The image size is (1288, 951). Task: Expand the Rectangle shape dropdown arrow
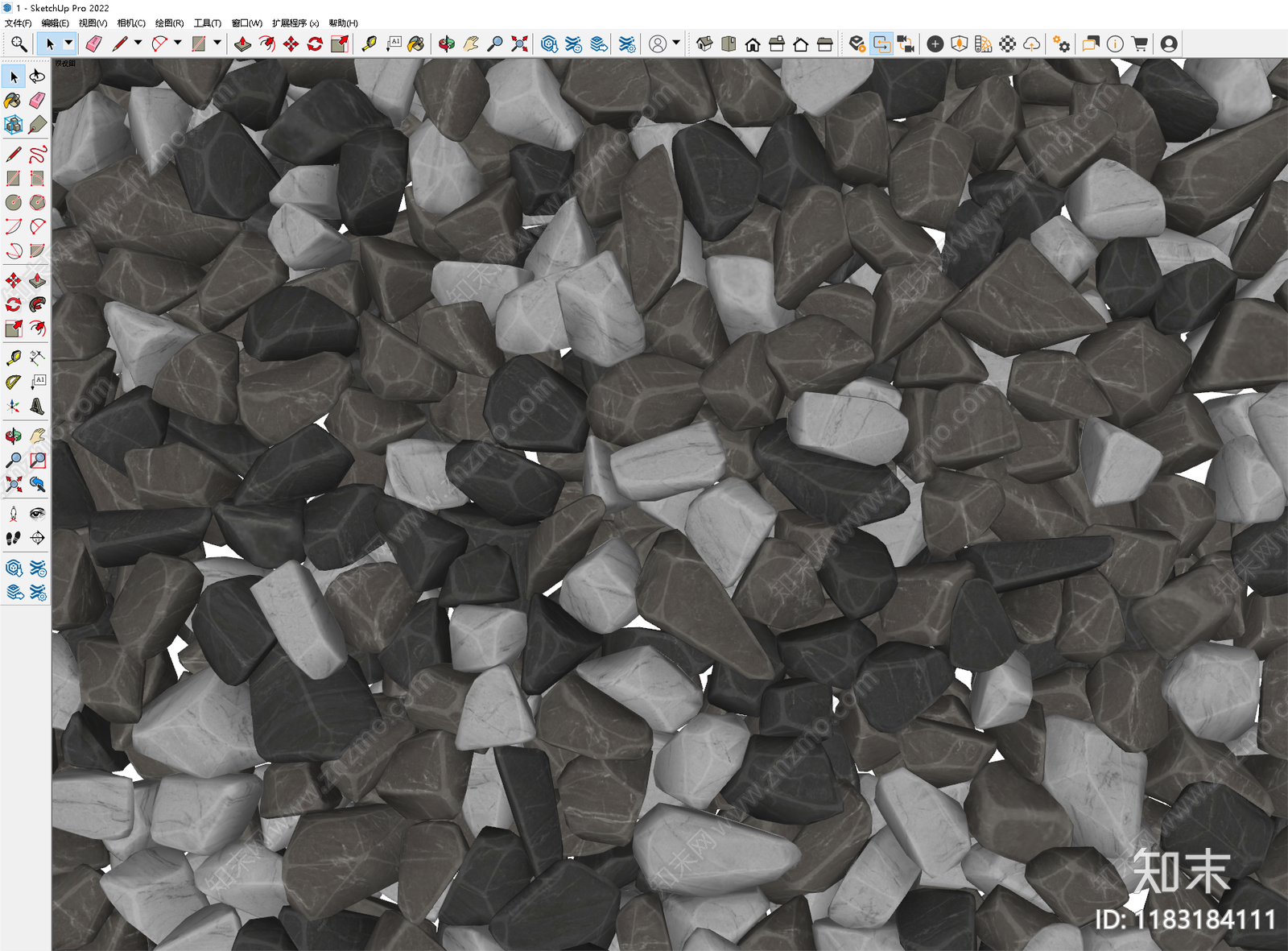[x=217, y=43]
